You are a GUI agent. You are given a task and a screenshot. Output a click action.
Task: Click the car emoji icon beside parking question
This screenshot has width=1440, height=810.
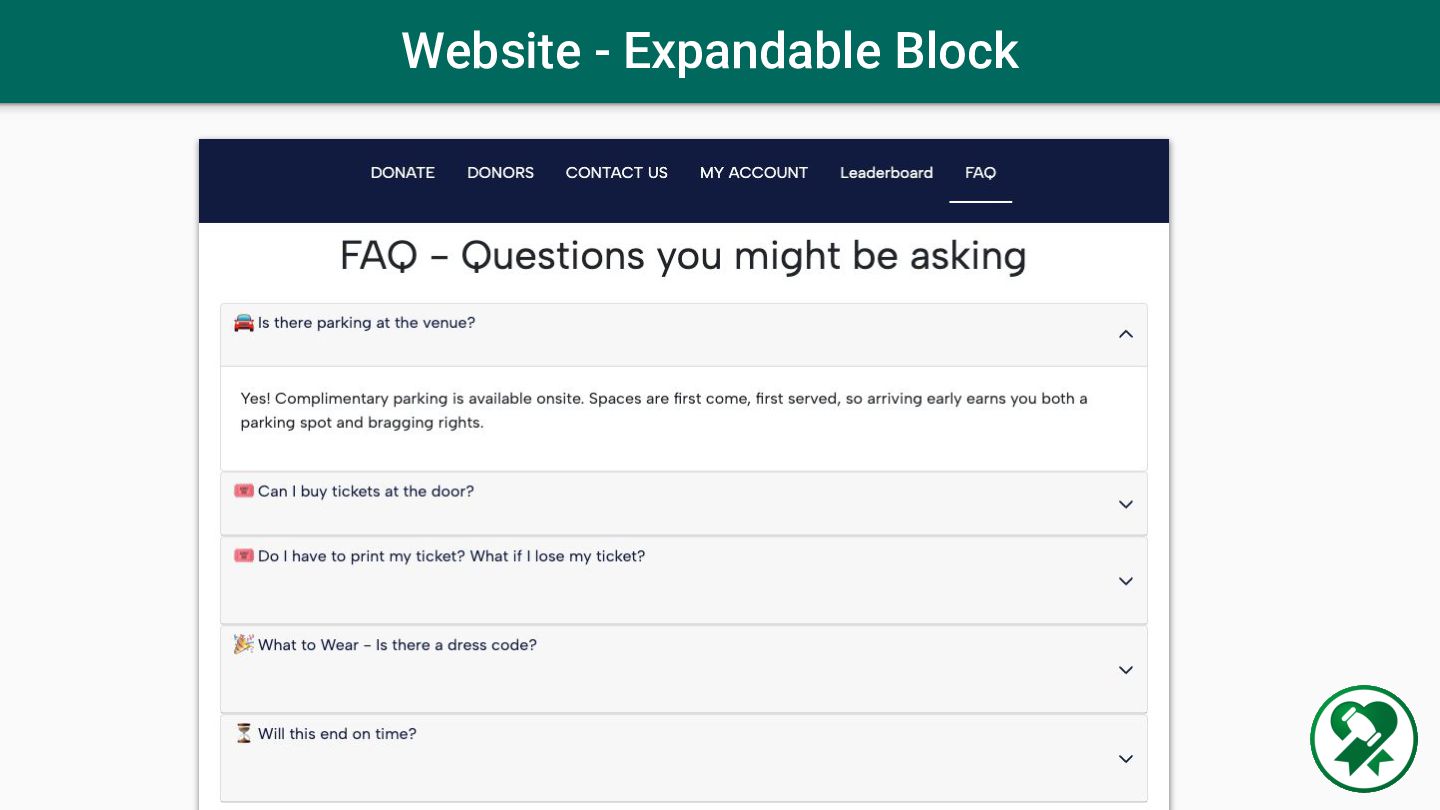coord(244,322)
